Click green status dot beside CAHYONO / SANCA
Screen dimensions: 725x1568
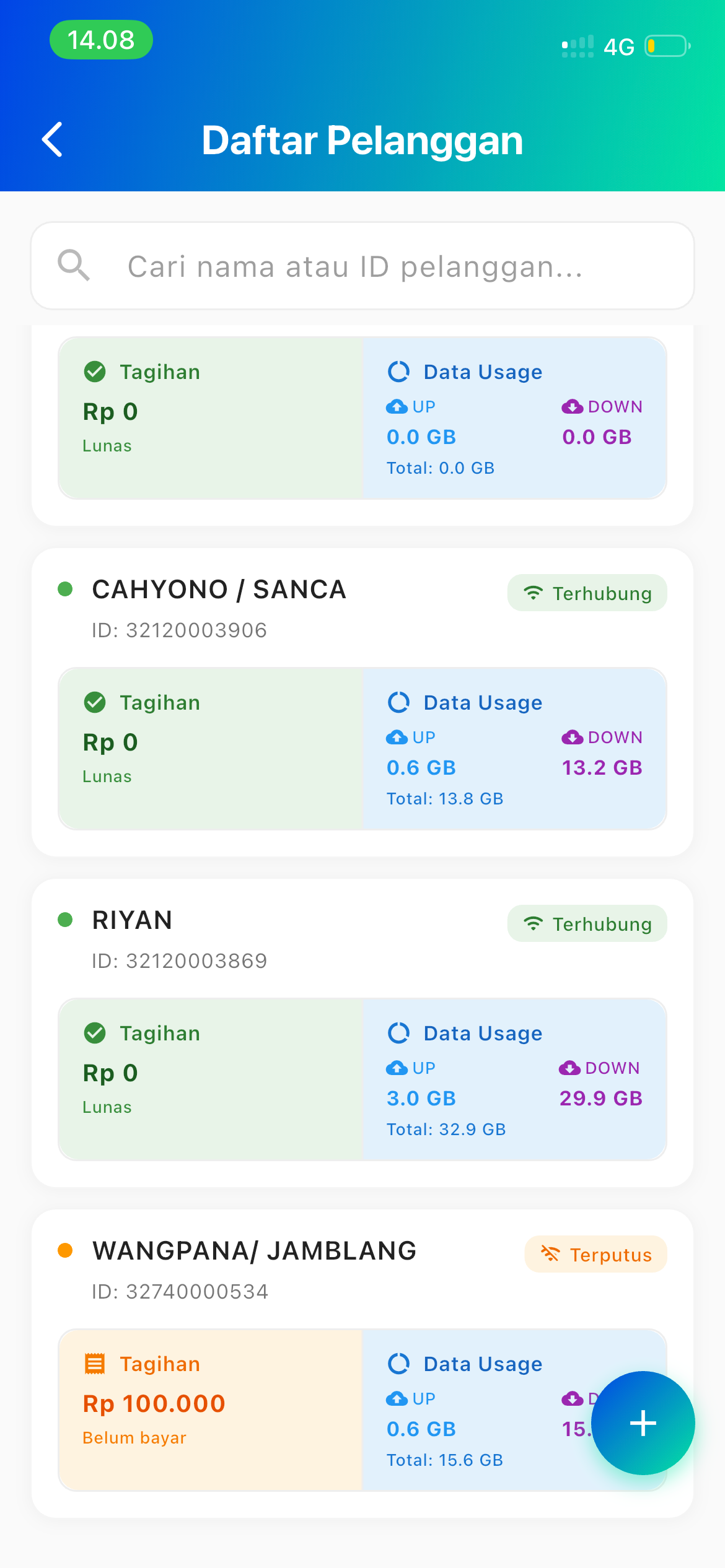[65, 588]
